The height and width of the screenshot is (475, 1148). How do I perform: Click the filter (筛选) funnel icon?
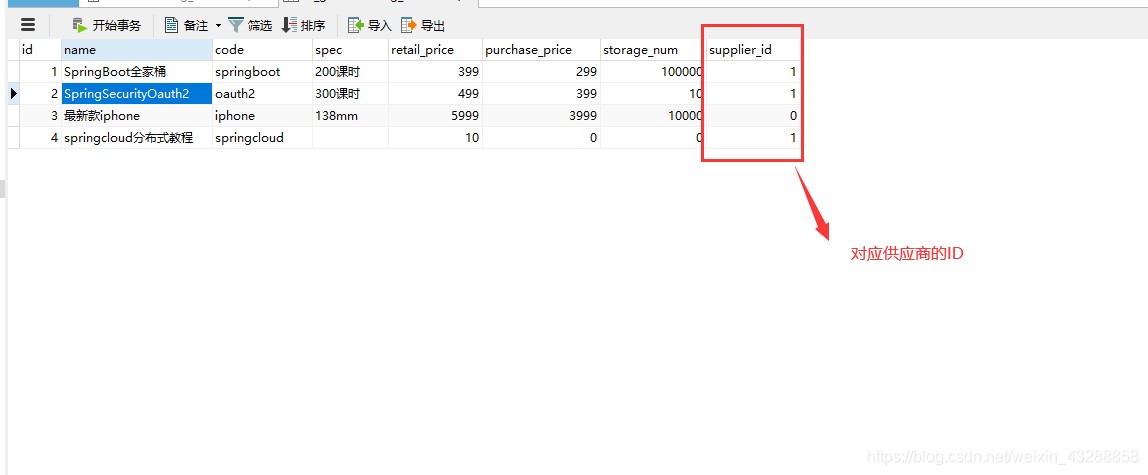[x=236, y=26]
